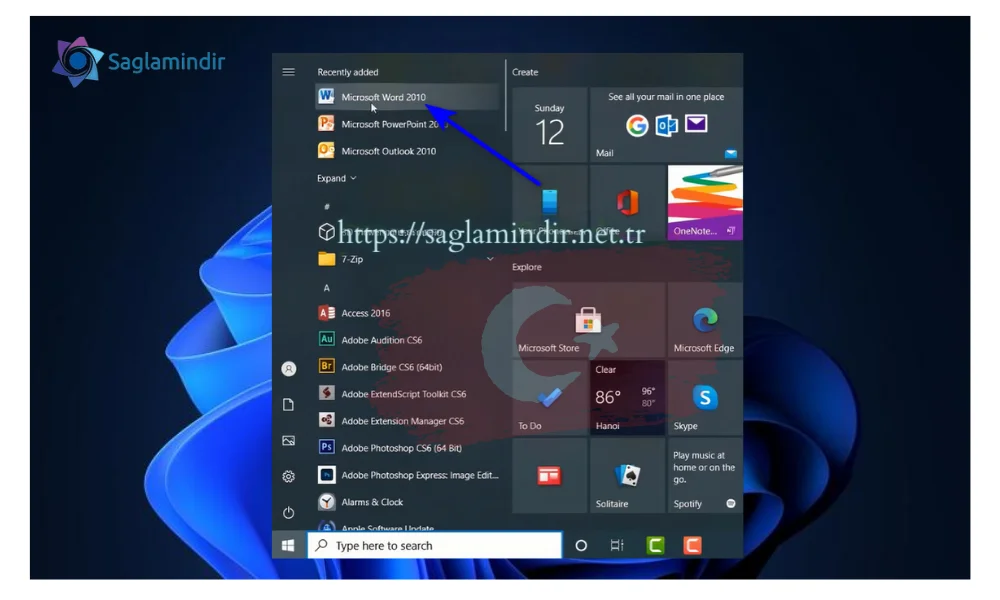The width and height of the screenshot is (1000, 600).
Task: Open Alarms & Clock app
Action: [x=407, y=502]
